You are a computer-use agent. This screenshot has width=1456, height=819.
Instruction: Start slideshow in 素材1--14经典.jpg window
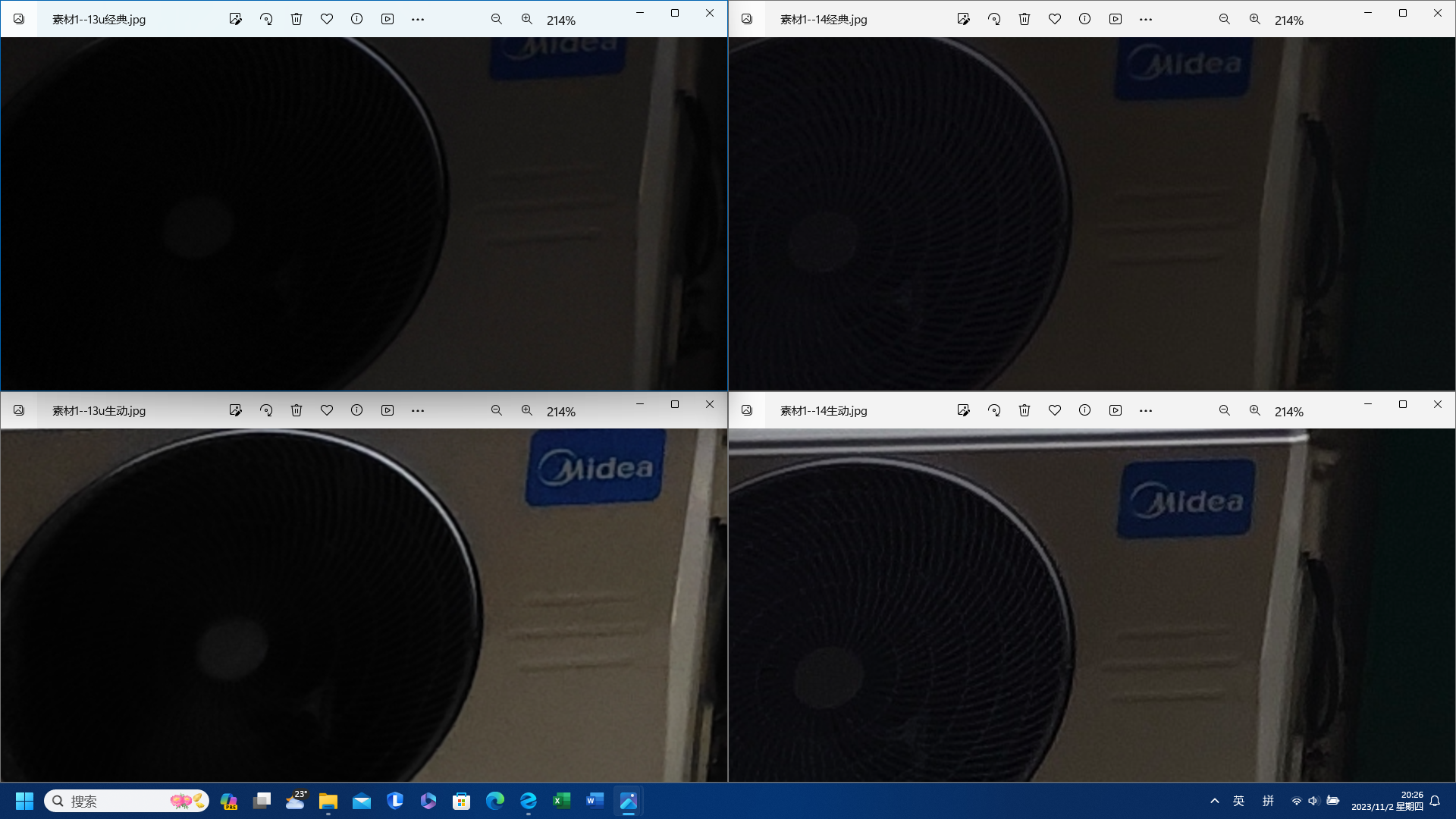pyautogui.click(x=1115, y=19)
